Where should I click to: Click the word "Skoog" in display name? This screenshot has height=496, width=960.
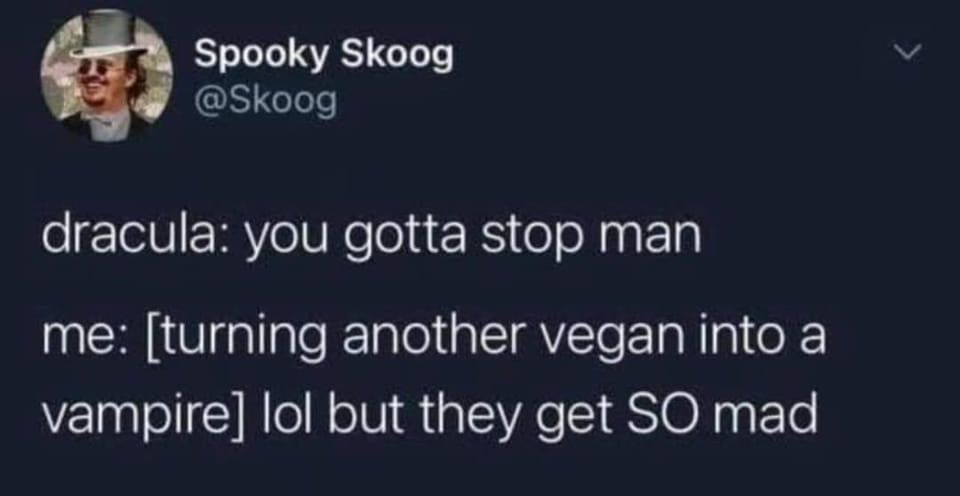point(397,57)
